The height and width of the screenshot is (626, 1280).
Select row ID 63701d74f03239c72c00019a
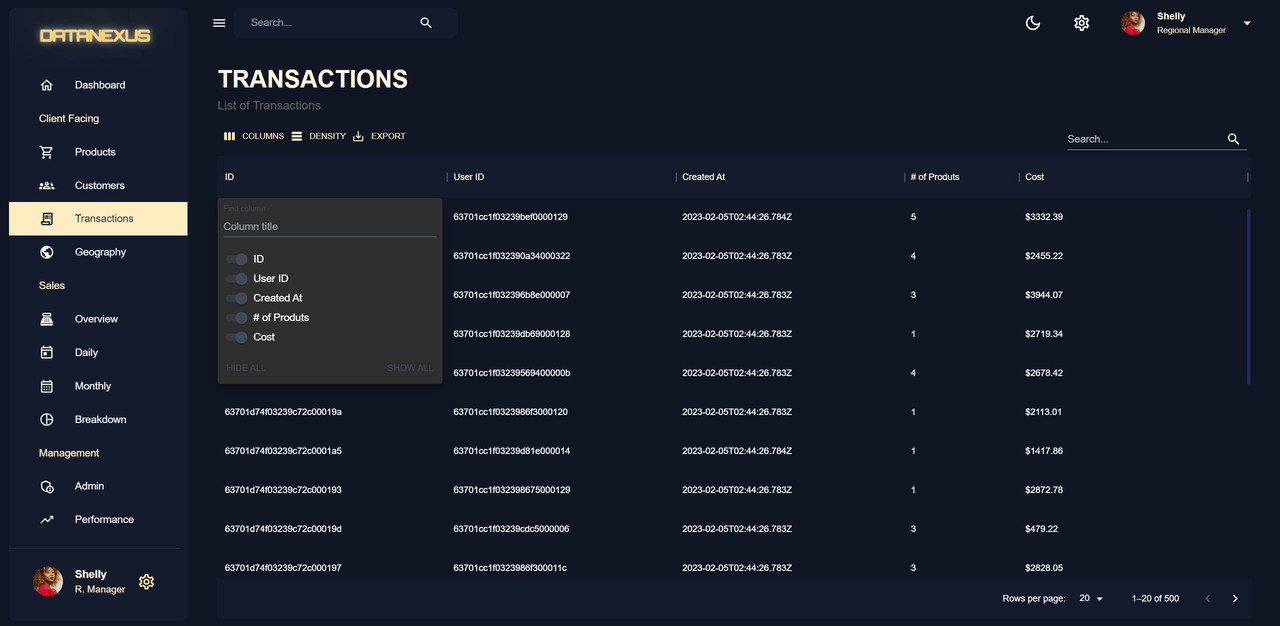(283, 412)
